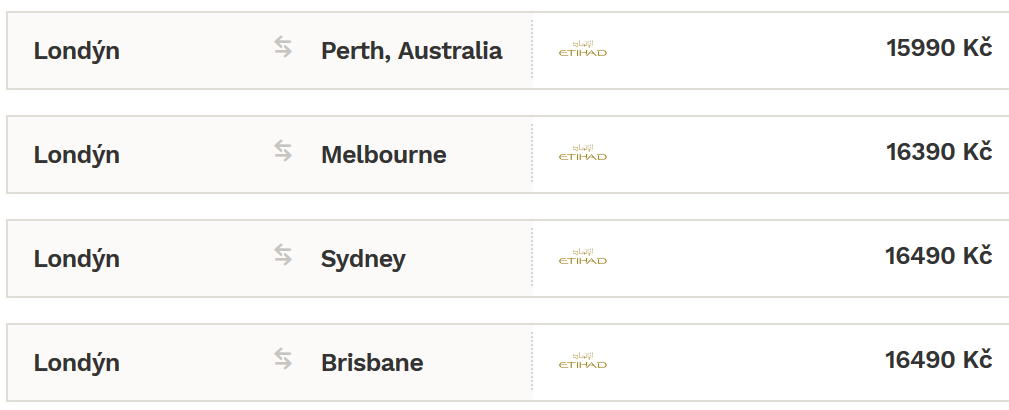
Task: Open the Sydney destination link
Action: tap(363, 259)
